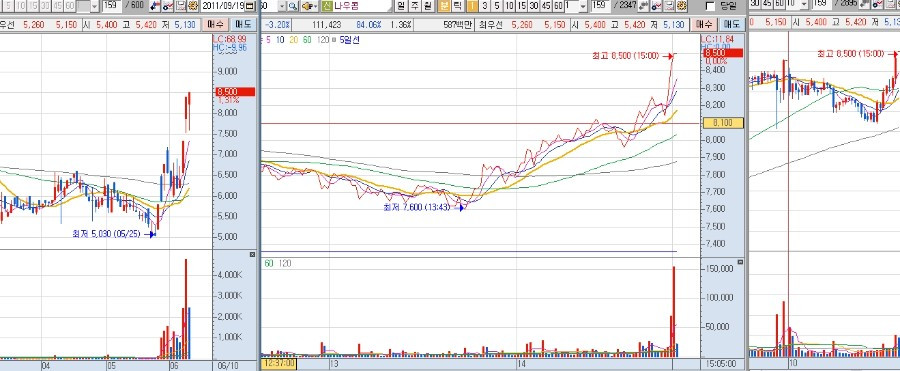This screenshot has height=371, width=900.
Task: Open chart line tool in left chart toolbar
Action: (x=168, y=6)
